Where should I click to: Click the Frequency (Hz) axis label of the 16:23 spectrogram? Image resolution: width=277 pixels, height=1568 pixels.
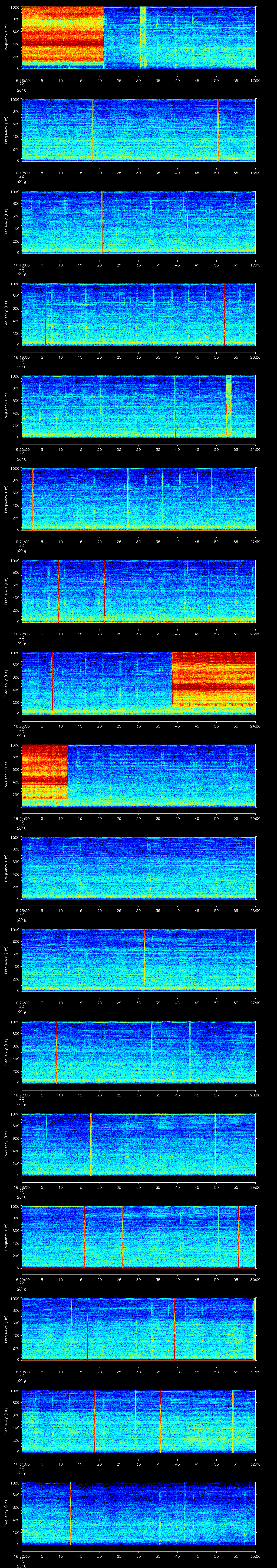(6, 683)
